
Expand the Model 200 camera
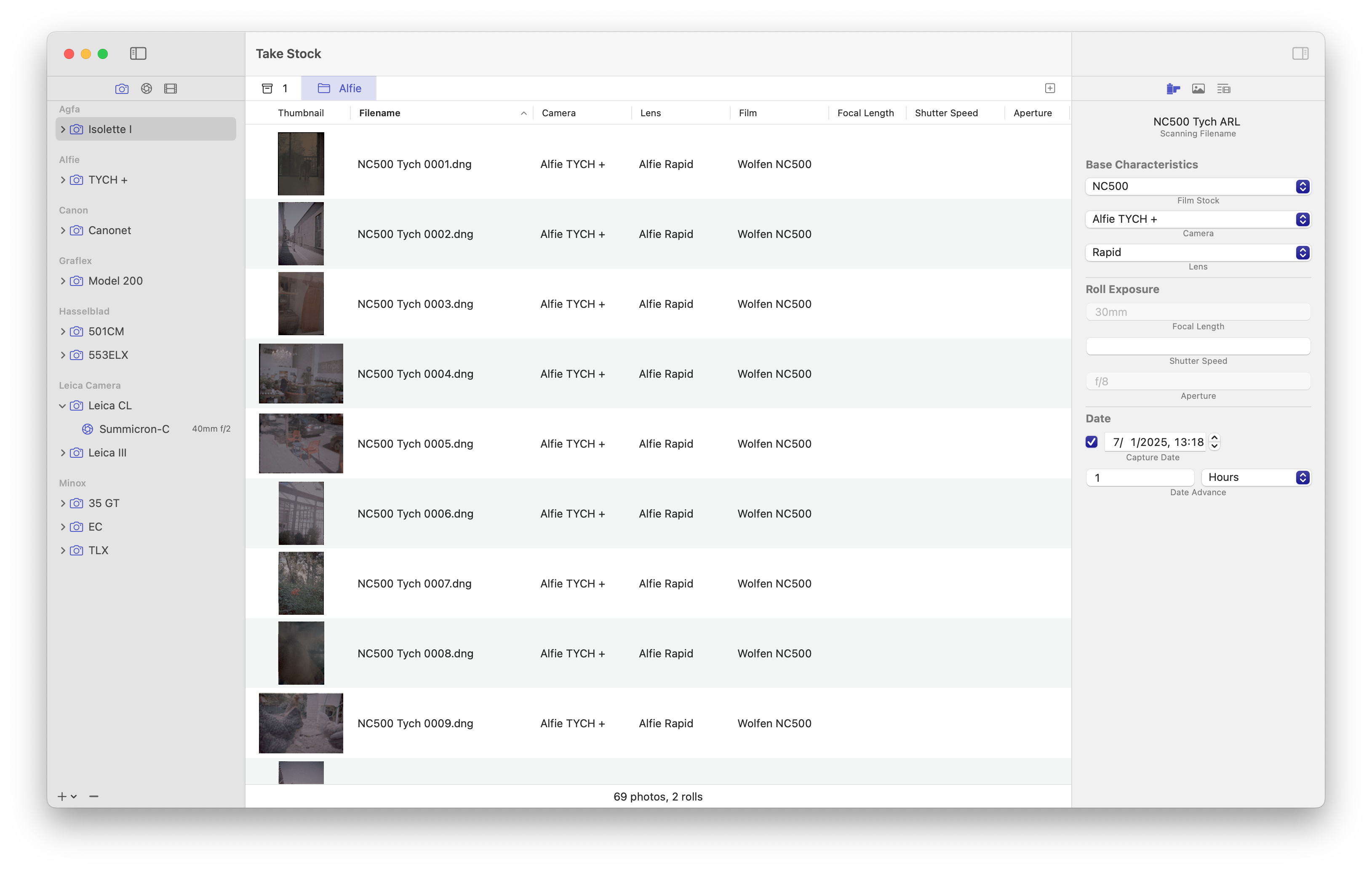point(63,281)
